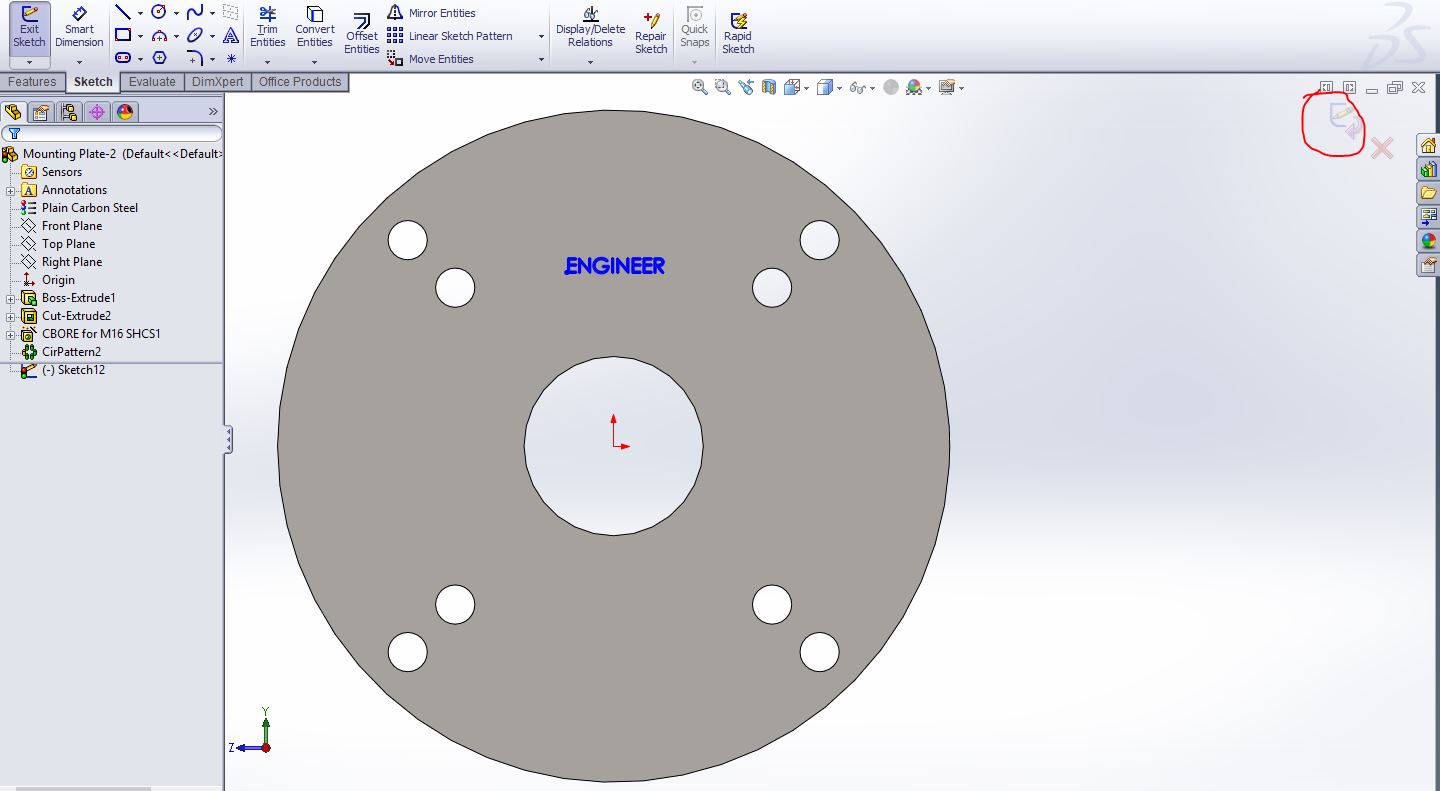The image size is (1440, 791).
Task: Click Zoom to Area icon
Action: pyautogui.click(x=723, y=88)
